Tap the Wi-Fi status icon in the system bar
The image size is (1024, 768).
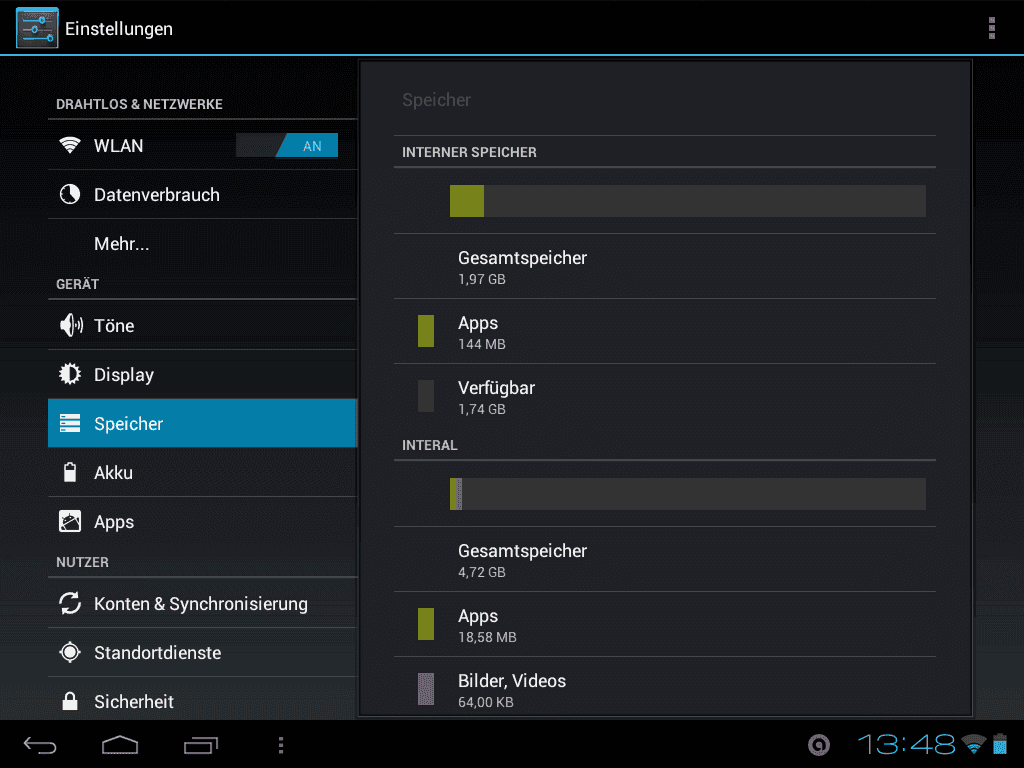[x=974, y=743]
